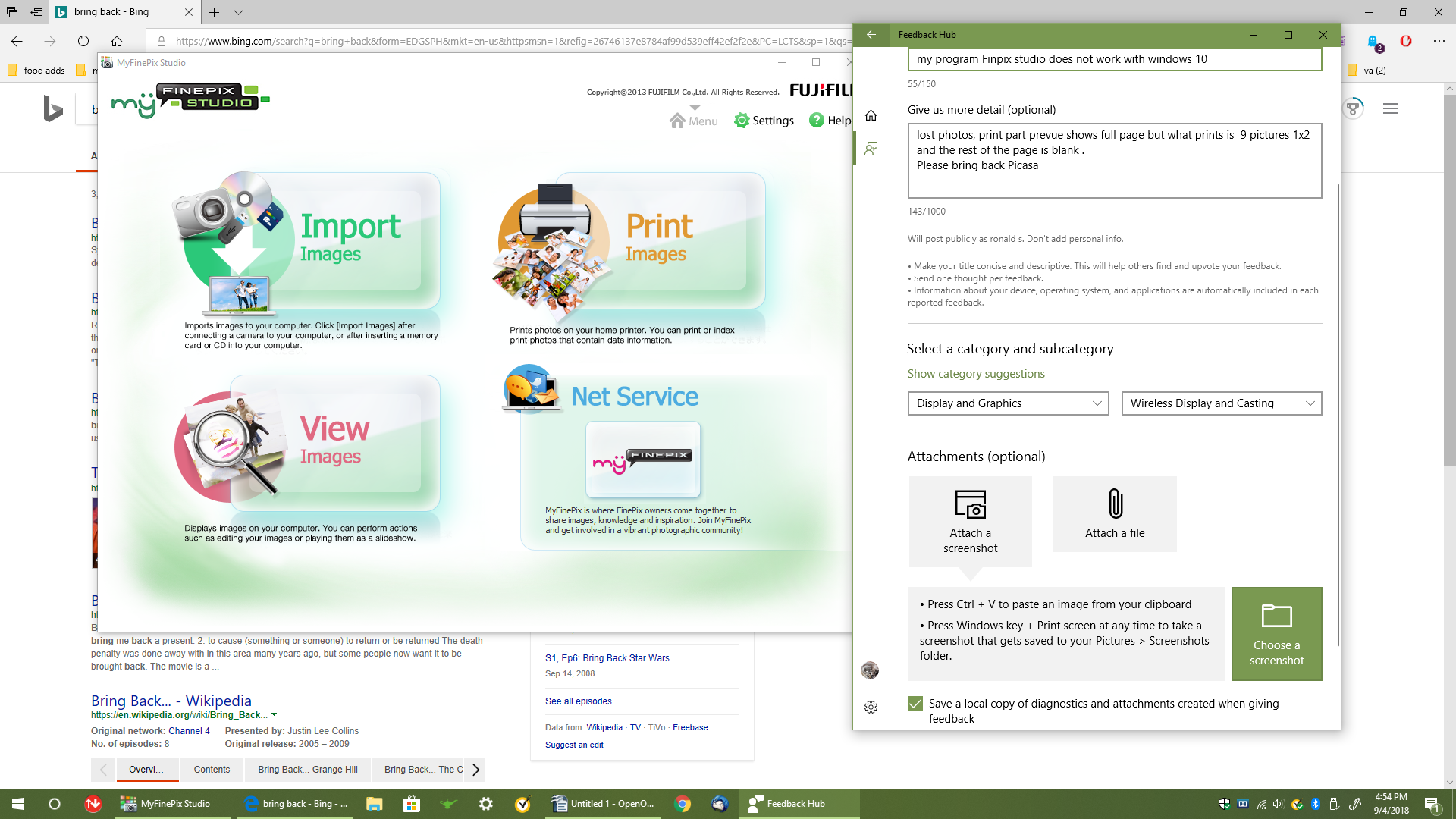Click Show category suggestions link
This screenshot has height=819, width=1456.
pyautogui.click(x=976, y=373)
